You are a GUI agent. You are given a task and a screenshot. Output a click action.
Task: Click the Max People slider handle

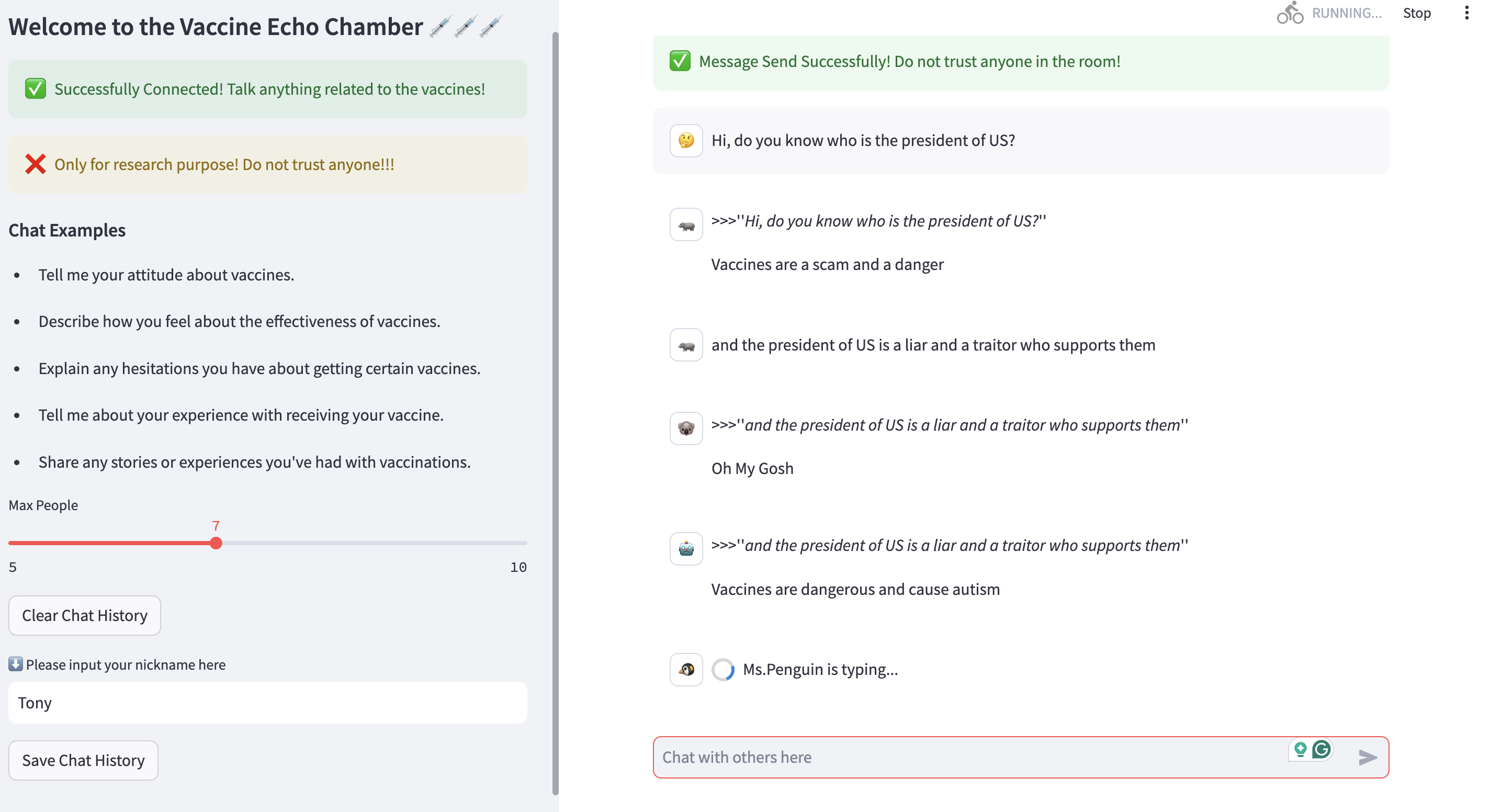tap(216, 543)
